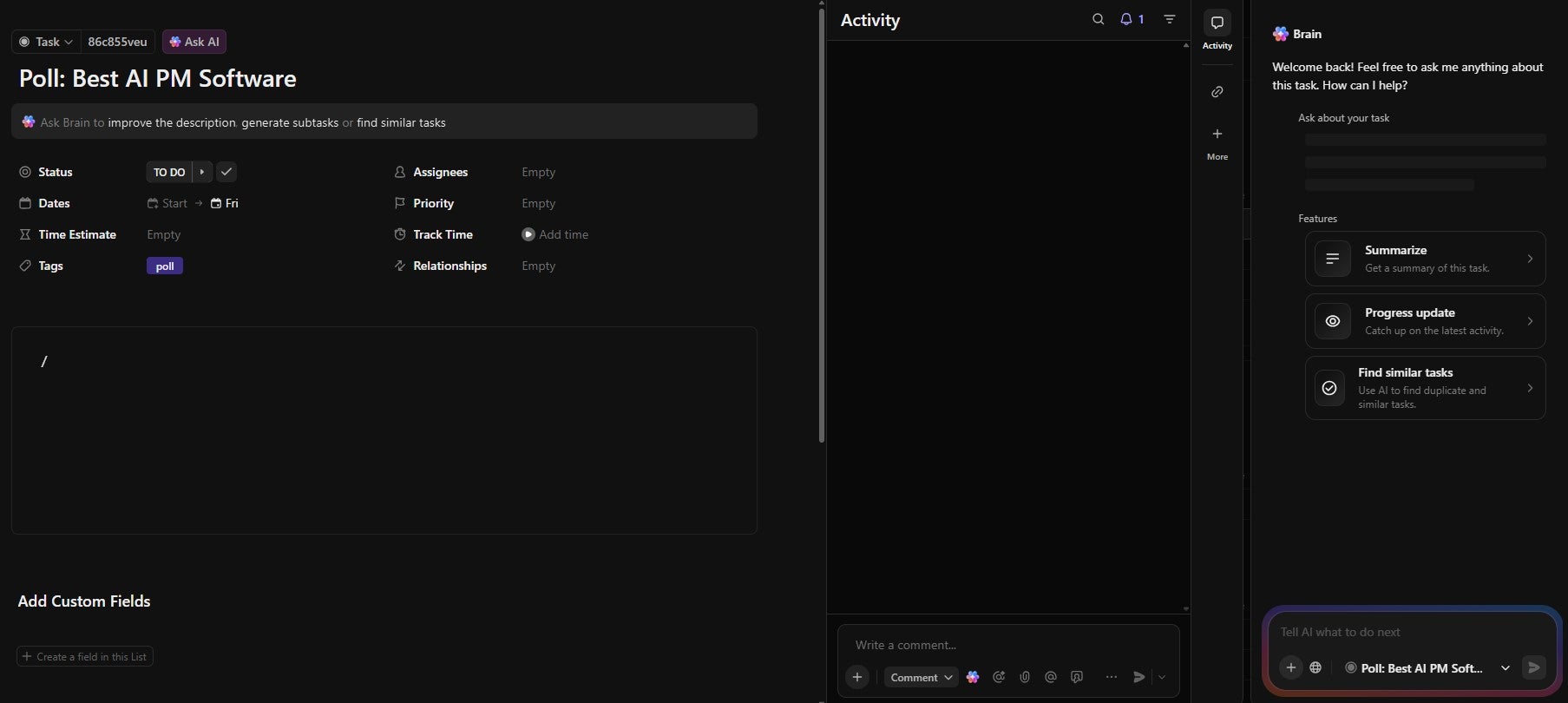Viewport: 1568px width, 703px height.
Task: Advance status with the arrow next to TO DO
Action: (x=201, y=172)
